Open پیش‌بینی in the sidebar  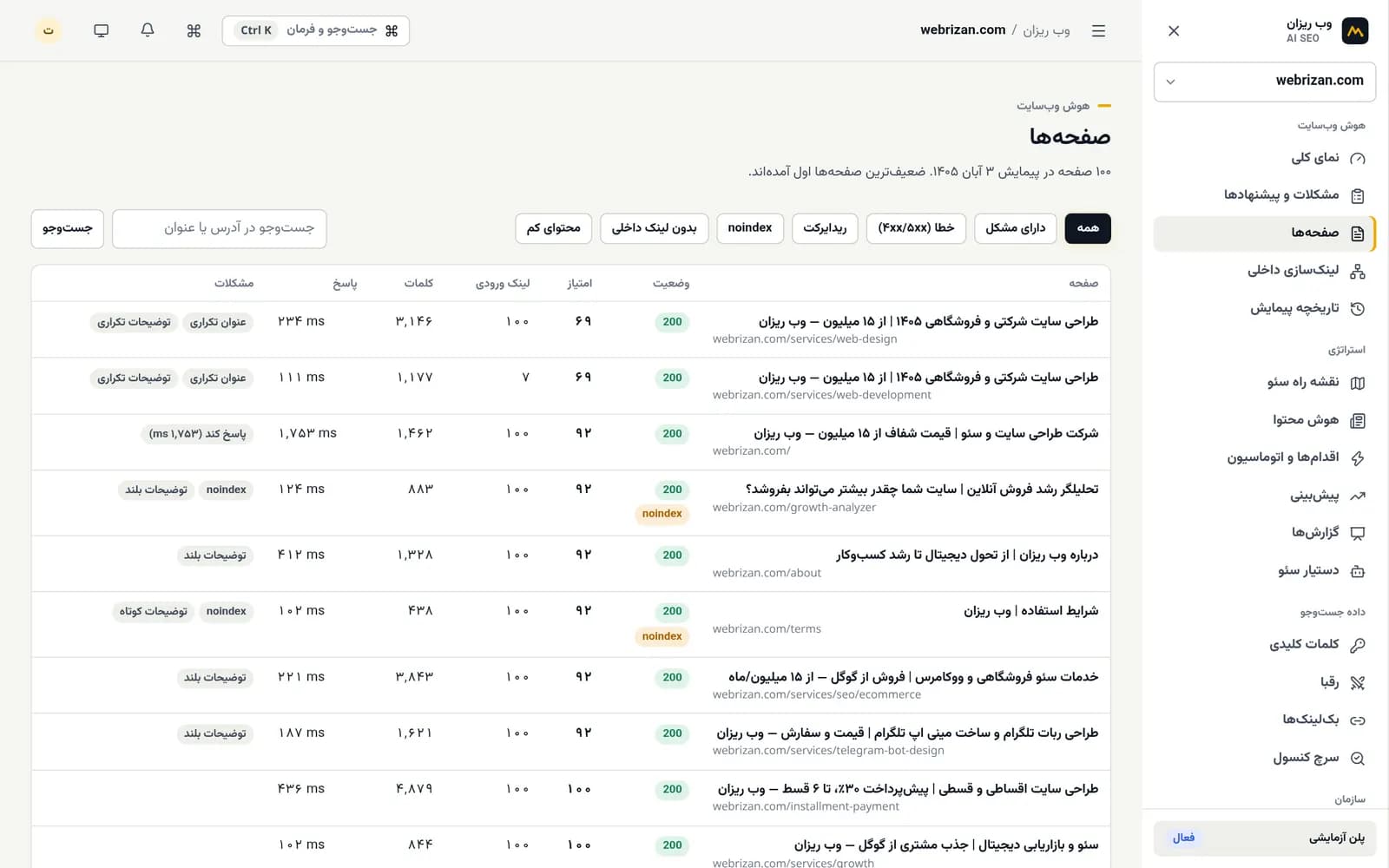tap(1265, 496)
